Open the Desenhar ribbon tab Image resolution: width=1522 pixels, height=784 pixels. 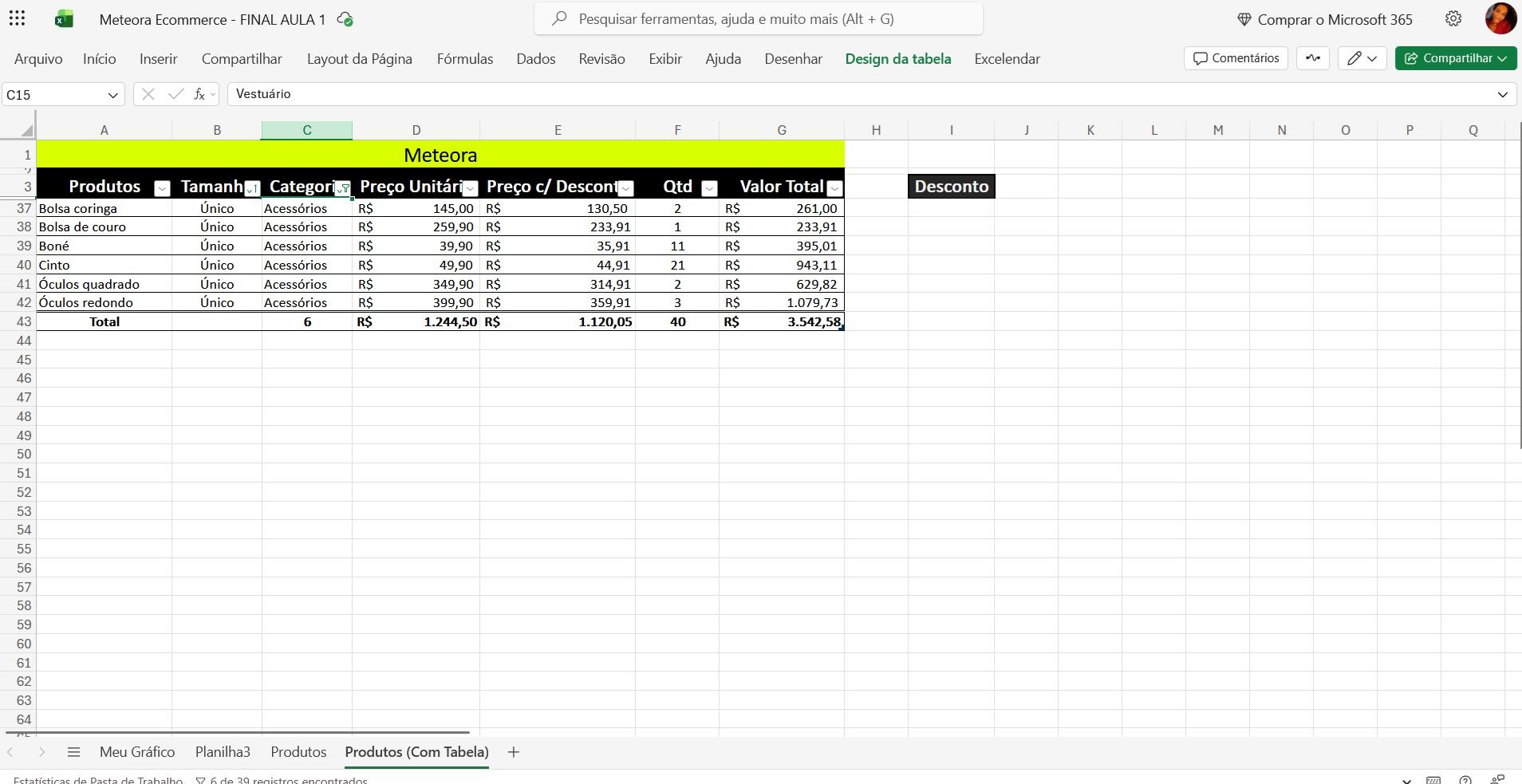click(794, 59)
